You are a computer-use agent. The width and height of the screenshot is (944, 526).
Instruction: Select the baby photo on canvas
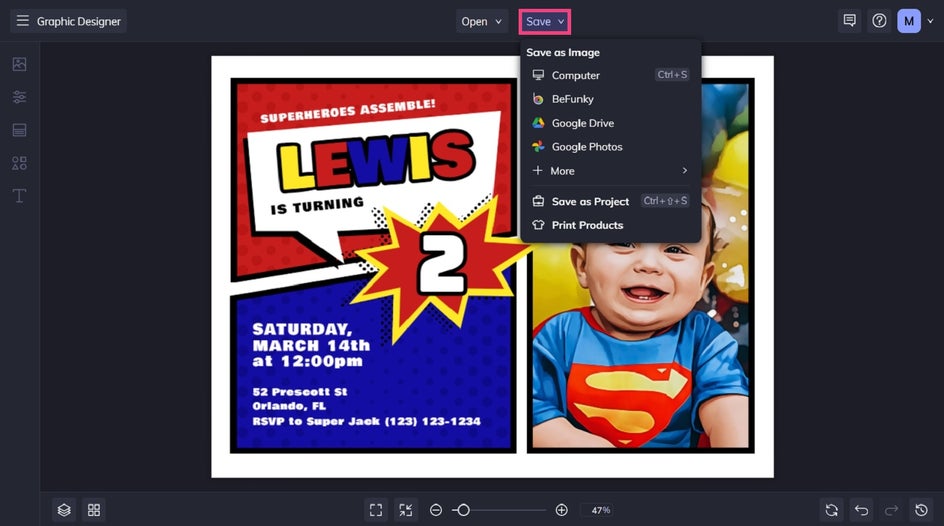(641, 346)
